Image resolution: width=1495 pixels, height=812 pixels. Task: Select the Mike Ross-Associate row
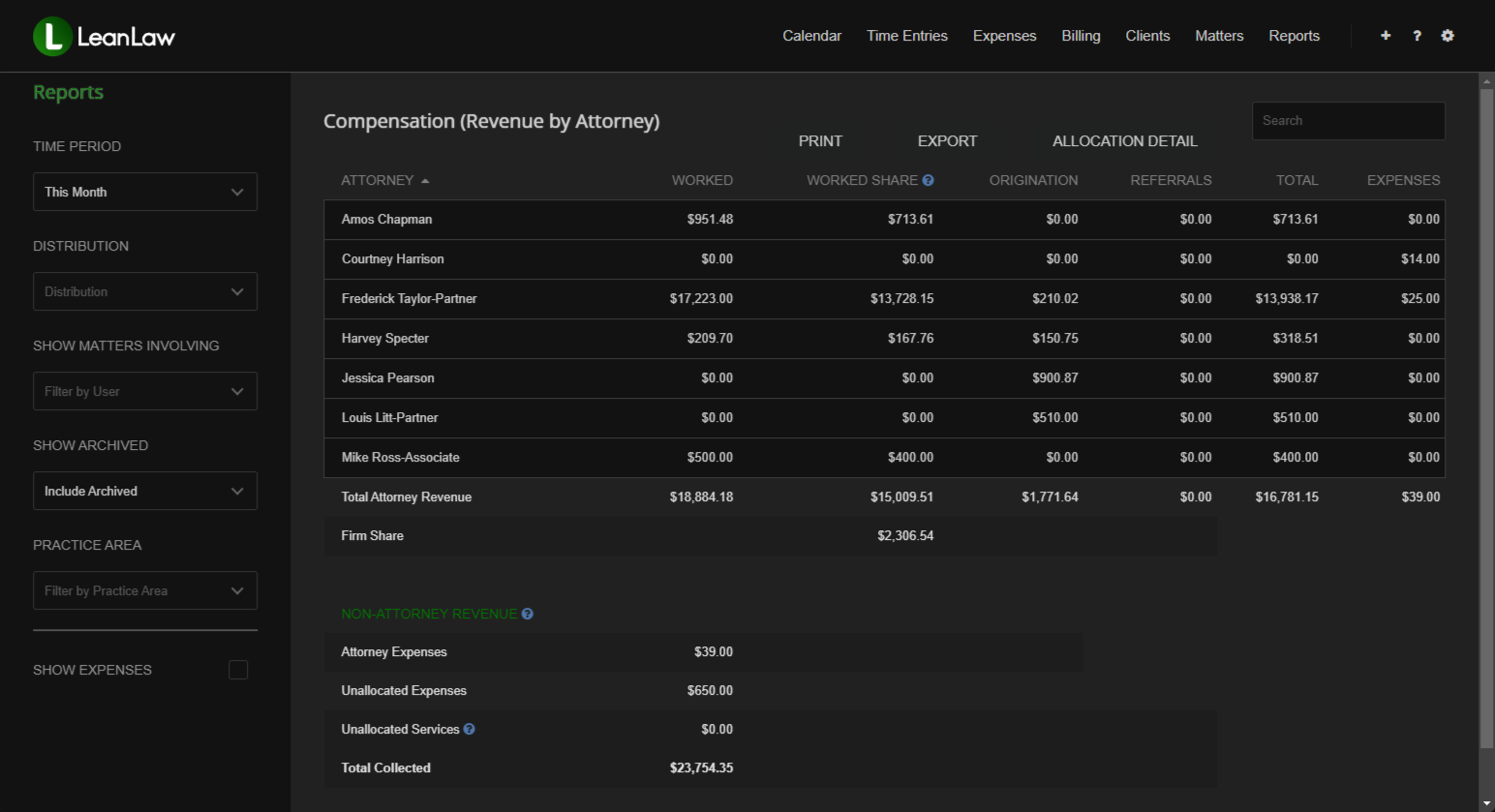coord(884,458)
